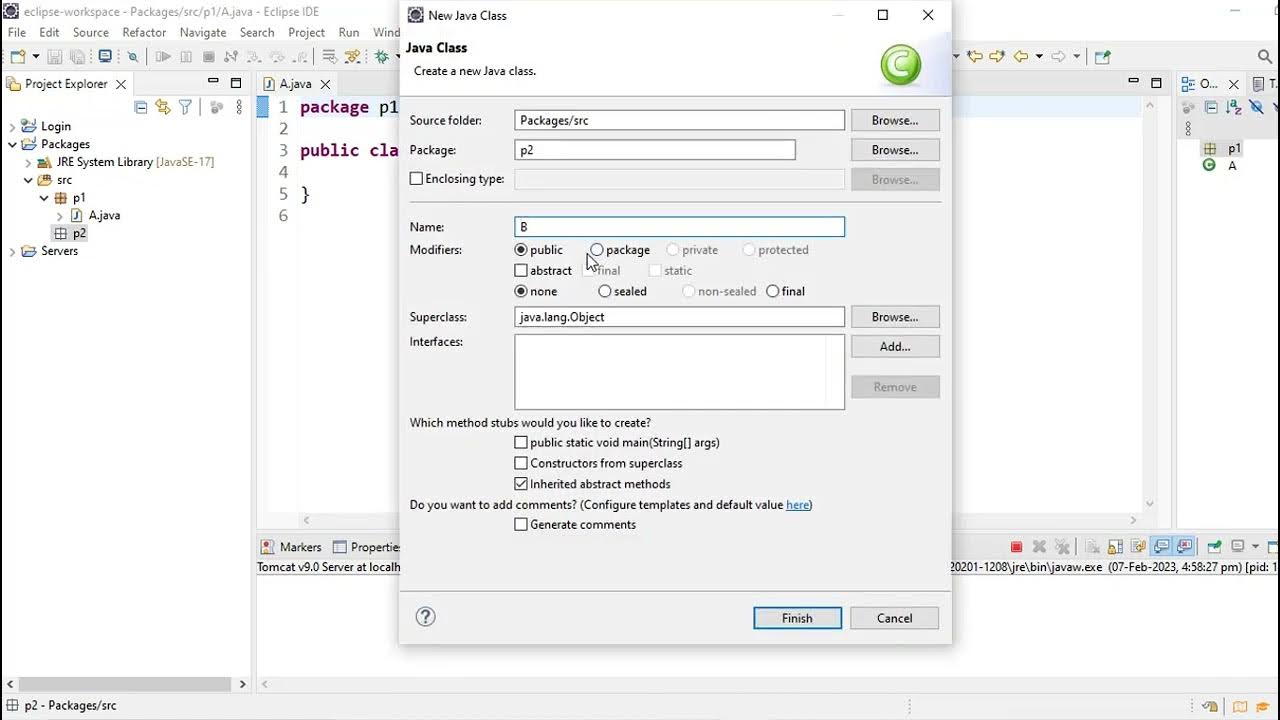Open the dropdown arrow beside New icon
The image size is (1280, 720).
point(36,56)
